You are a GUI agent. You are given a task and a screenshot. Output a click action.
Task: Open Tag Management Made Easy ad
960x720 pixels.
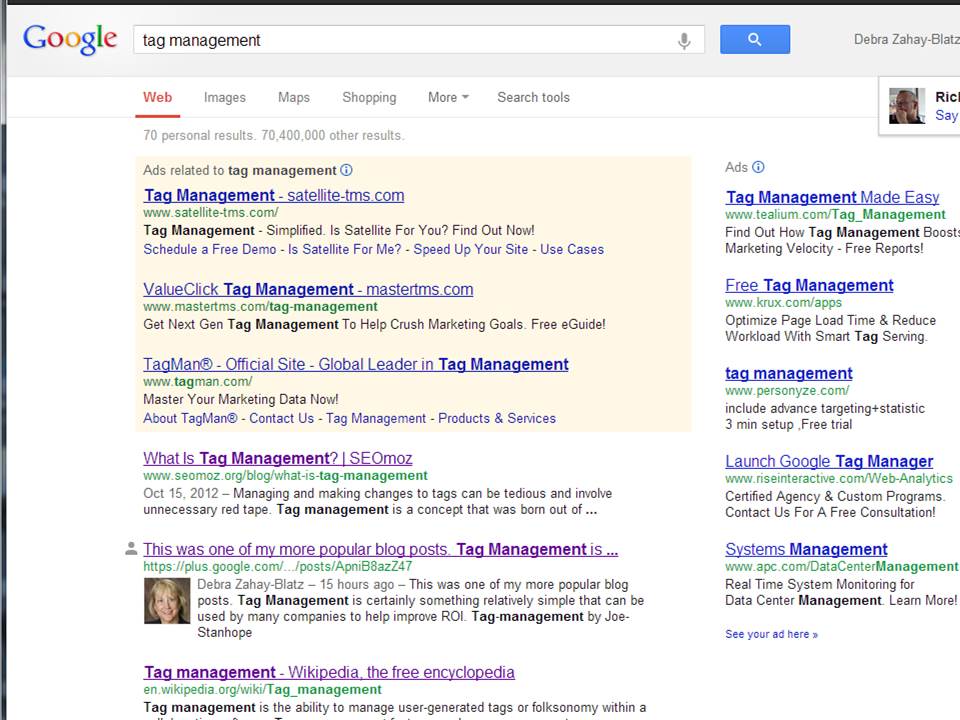click(832, 197)
